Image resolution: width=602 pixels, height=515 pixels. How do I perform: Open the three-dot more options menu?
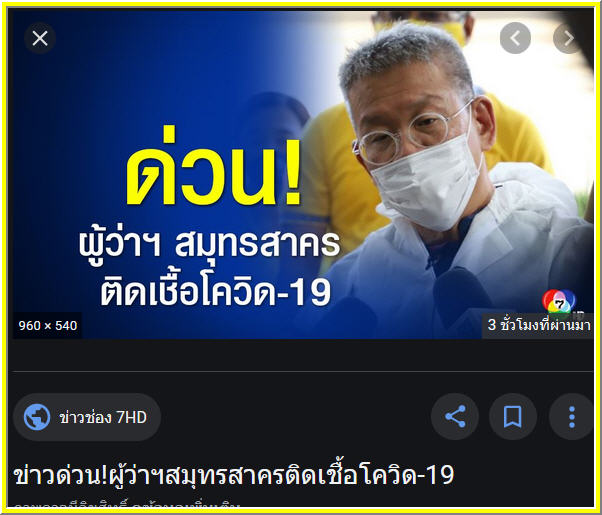572,416
